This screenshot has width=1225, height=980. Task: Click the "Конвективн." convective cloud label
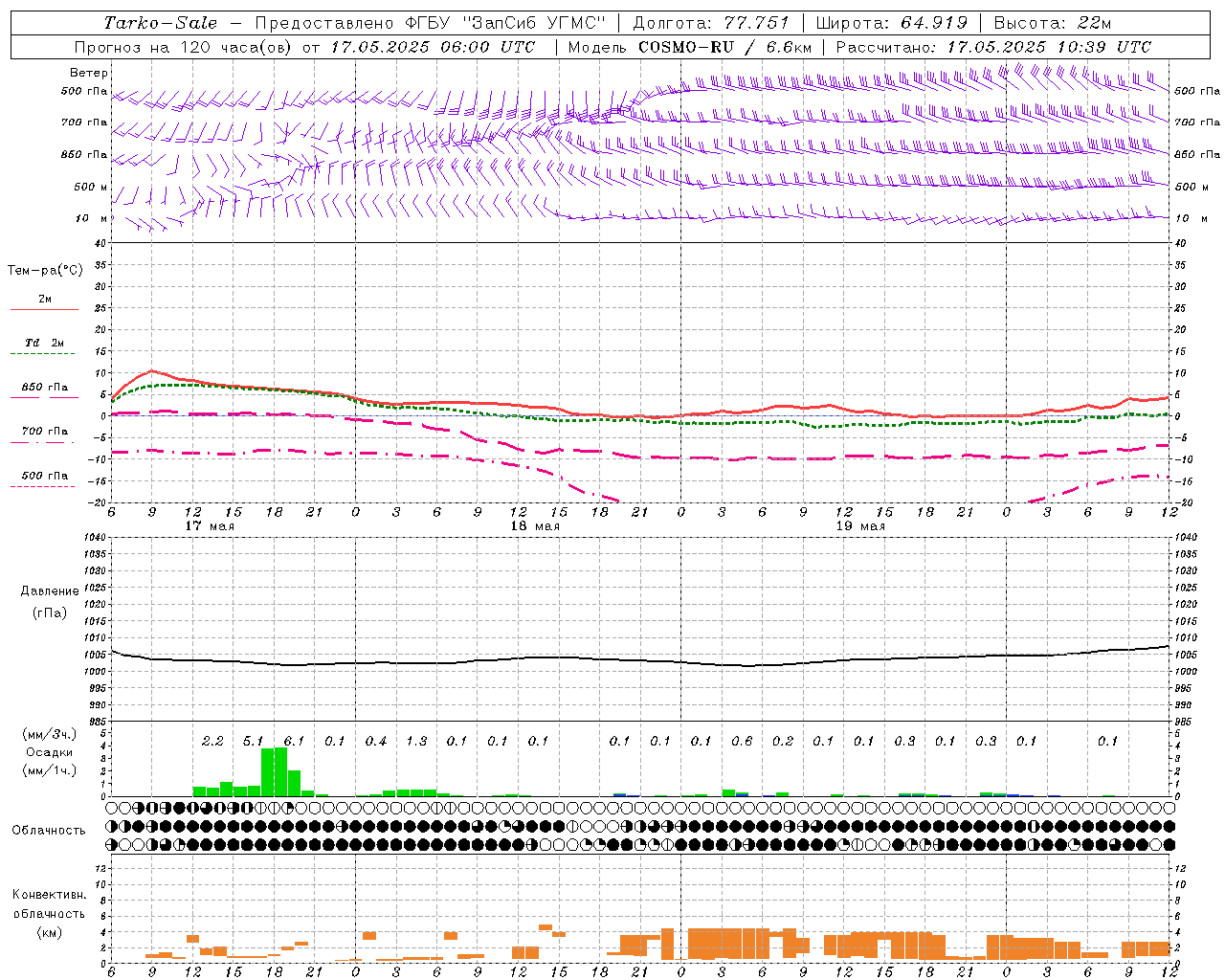[x=49, y=895]
